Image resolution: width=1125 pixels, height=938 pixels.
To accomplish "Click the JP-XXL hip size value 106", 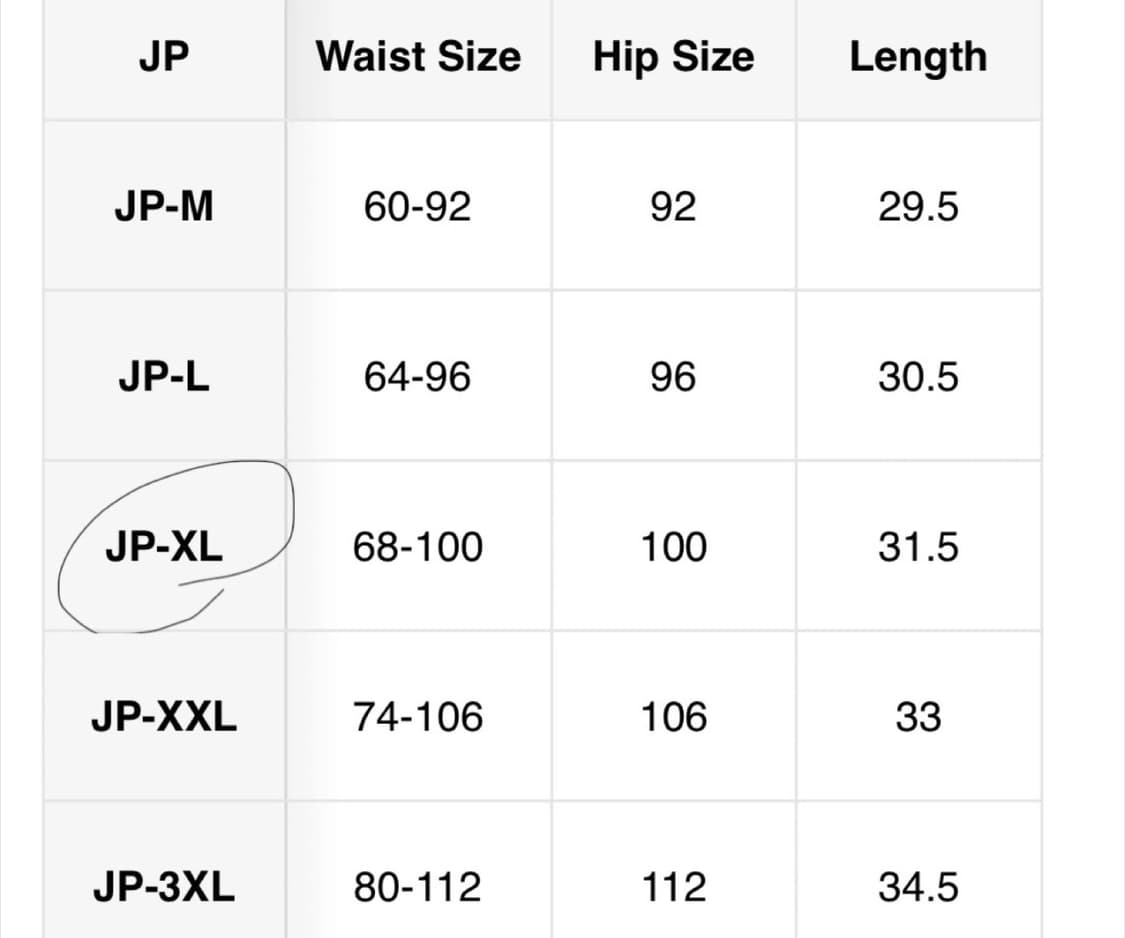I will click(673, 717).
